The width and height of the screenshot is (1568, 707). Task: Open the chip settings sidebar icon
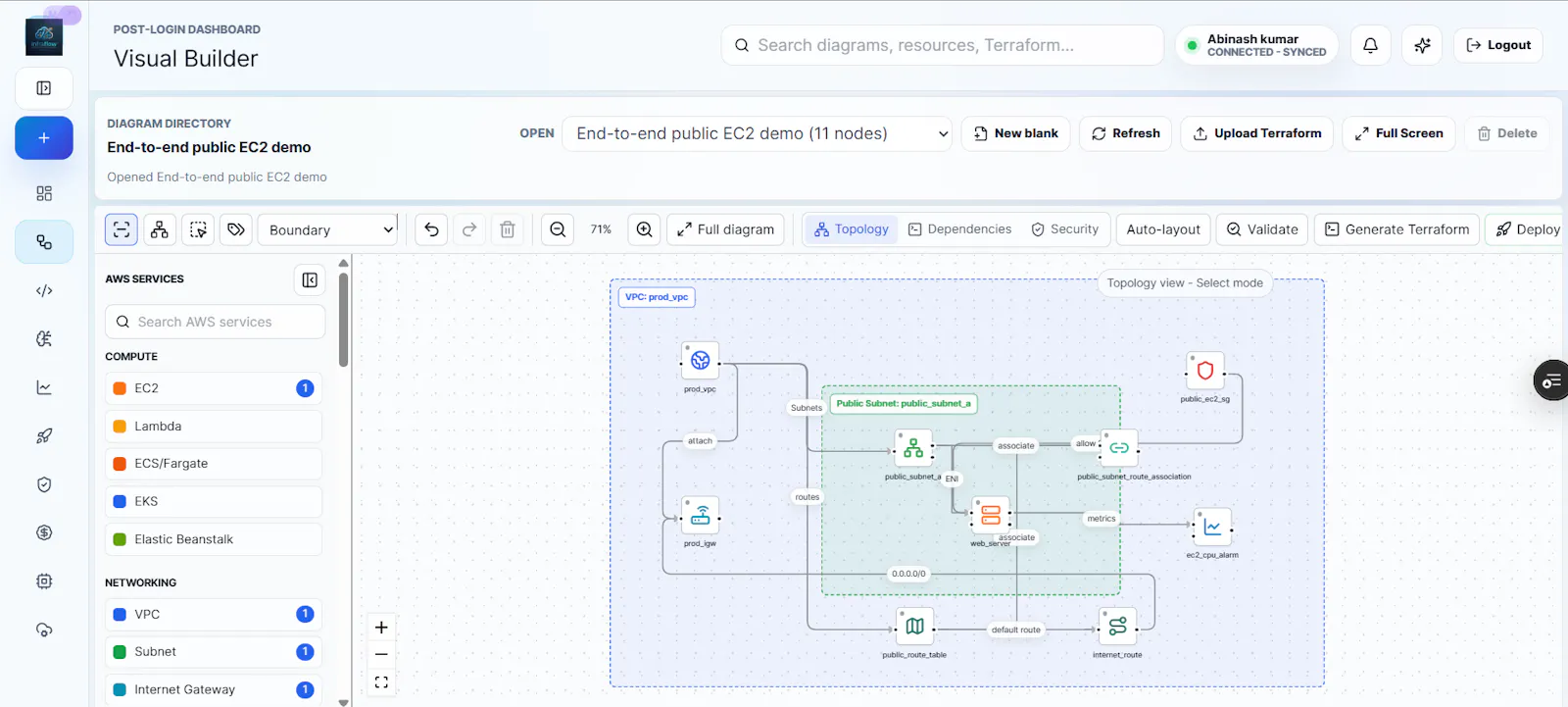click(44, 581)
